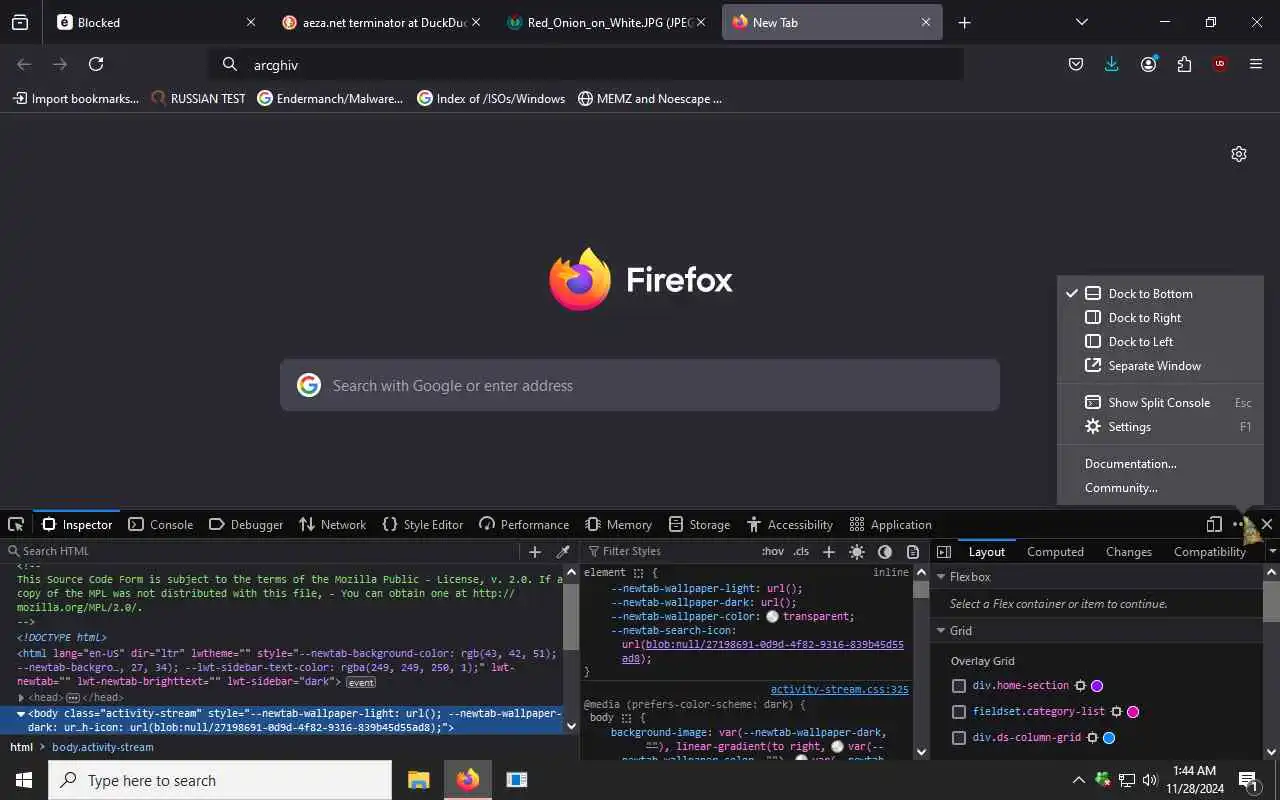
Task: Open the Downloads panel arrow icon
Action: coord(1112,64)
